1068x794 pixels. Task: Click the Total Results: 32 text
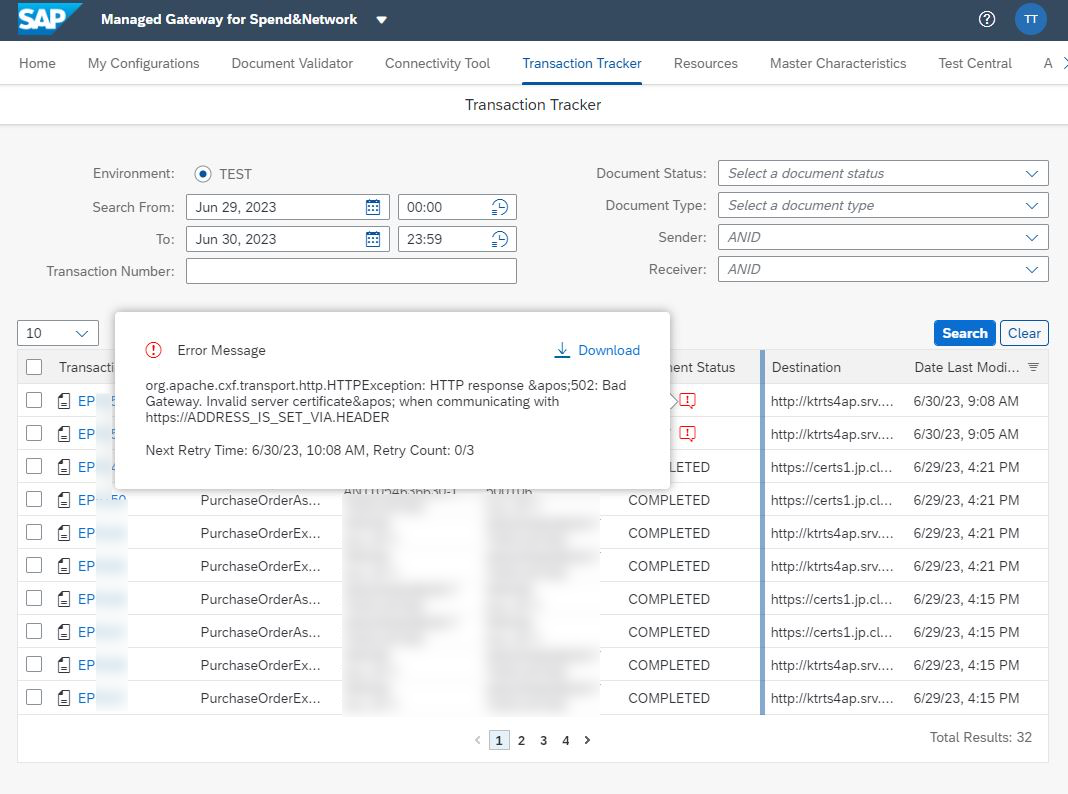tap(980, 737)
